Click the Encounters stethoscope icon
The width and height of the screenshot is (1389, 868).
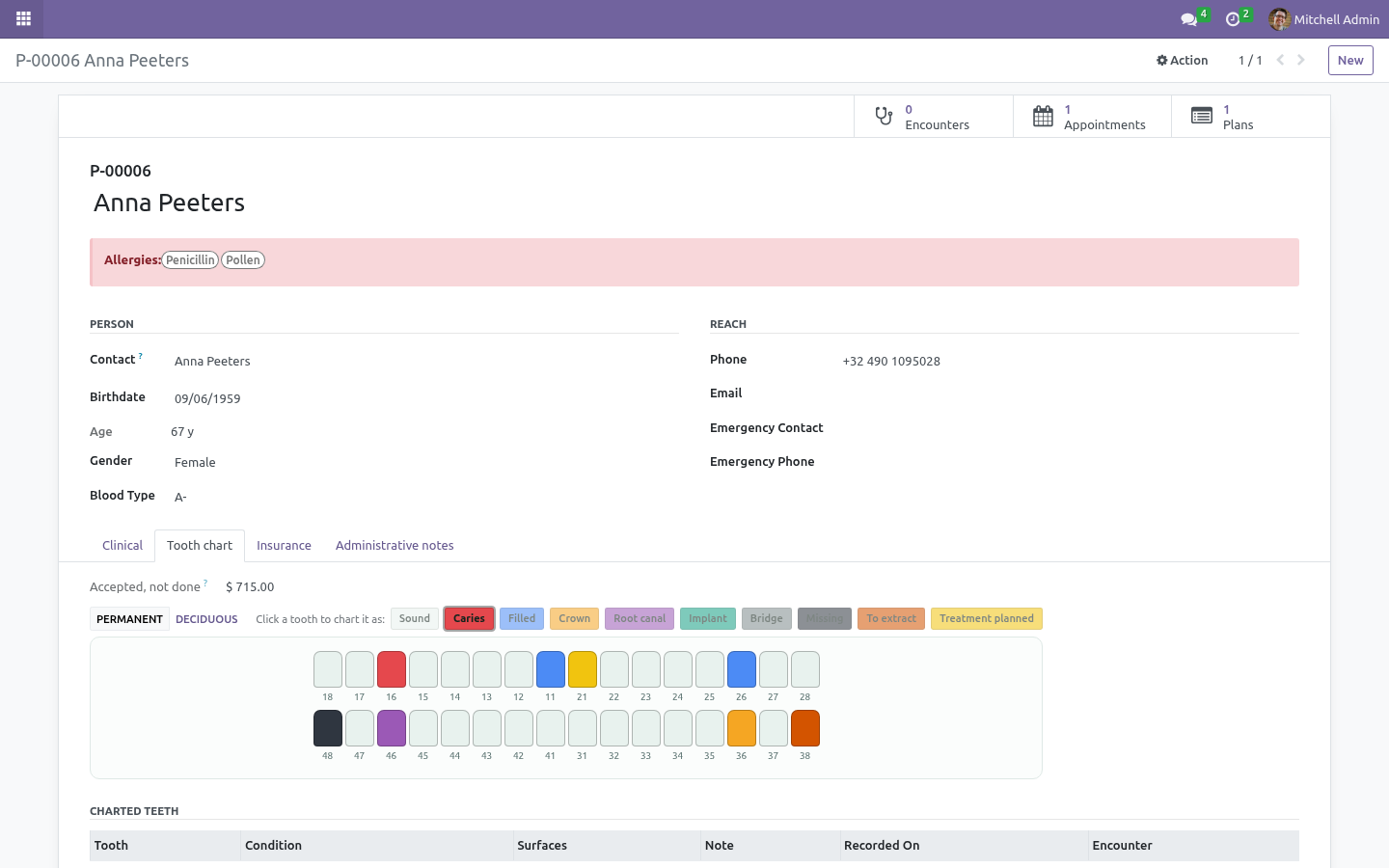click(x=884, y=117)
